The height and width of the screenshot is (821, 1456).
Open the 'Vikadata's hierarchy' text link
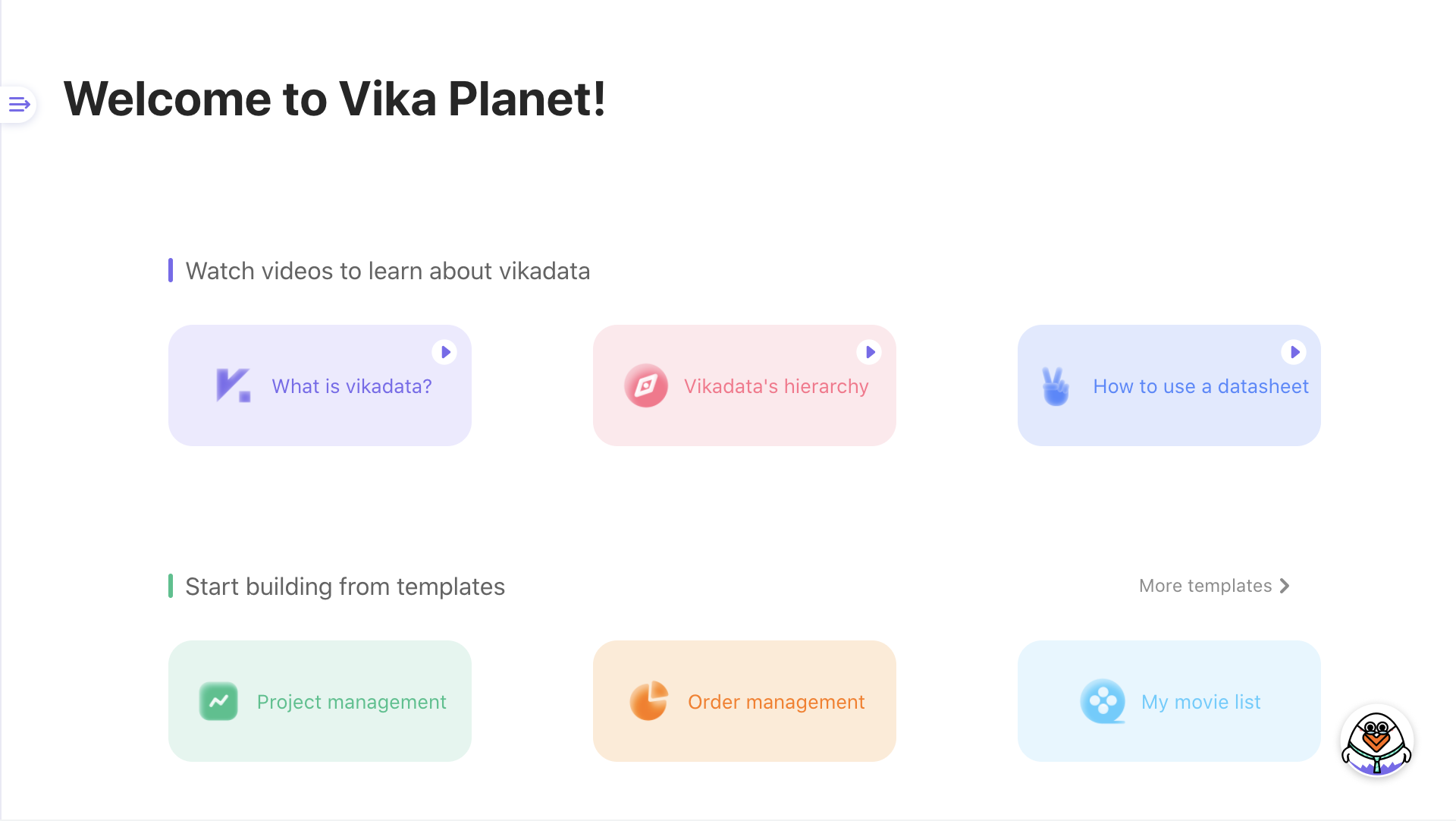[776, 386]
